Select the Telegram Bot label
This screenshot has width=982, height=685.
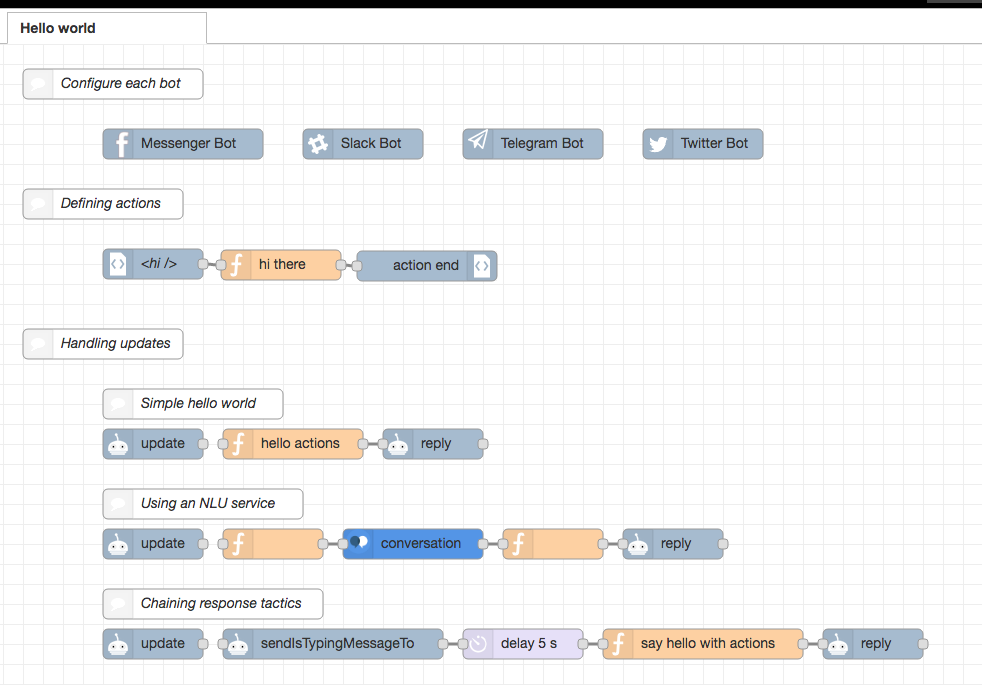pos(542,143)
